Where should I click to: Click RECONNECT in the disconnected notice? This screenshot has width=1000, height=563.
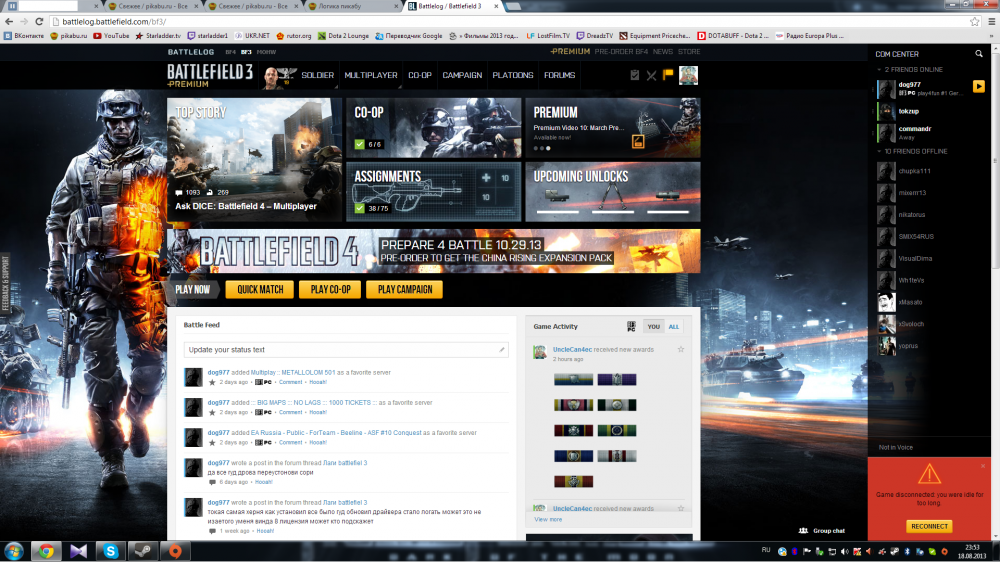coord(929,527)
